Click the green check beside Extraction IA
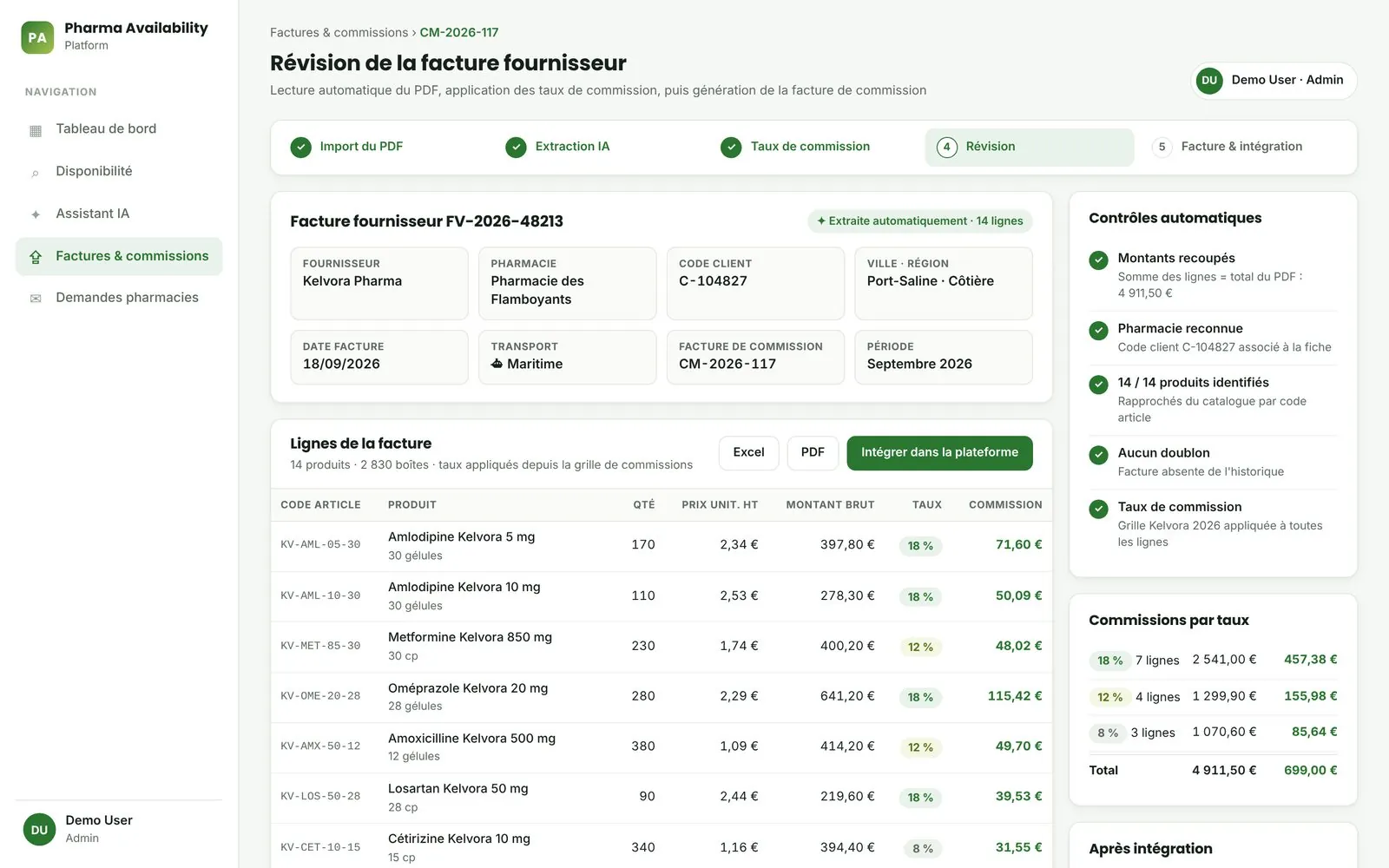 tap(516, 148)
